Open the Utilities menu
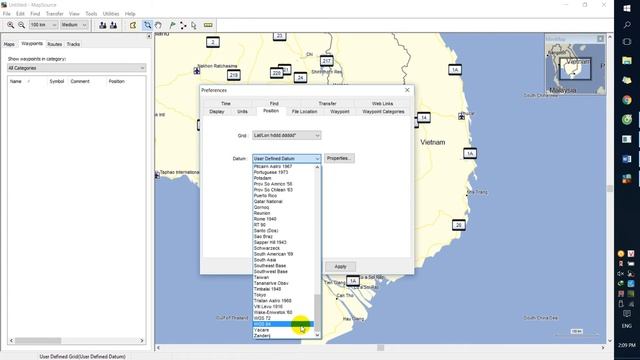640x360 pixels. tap(111, 13)
